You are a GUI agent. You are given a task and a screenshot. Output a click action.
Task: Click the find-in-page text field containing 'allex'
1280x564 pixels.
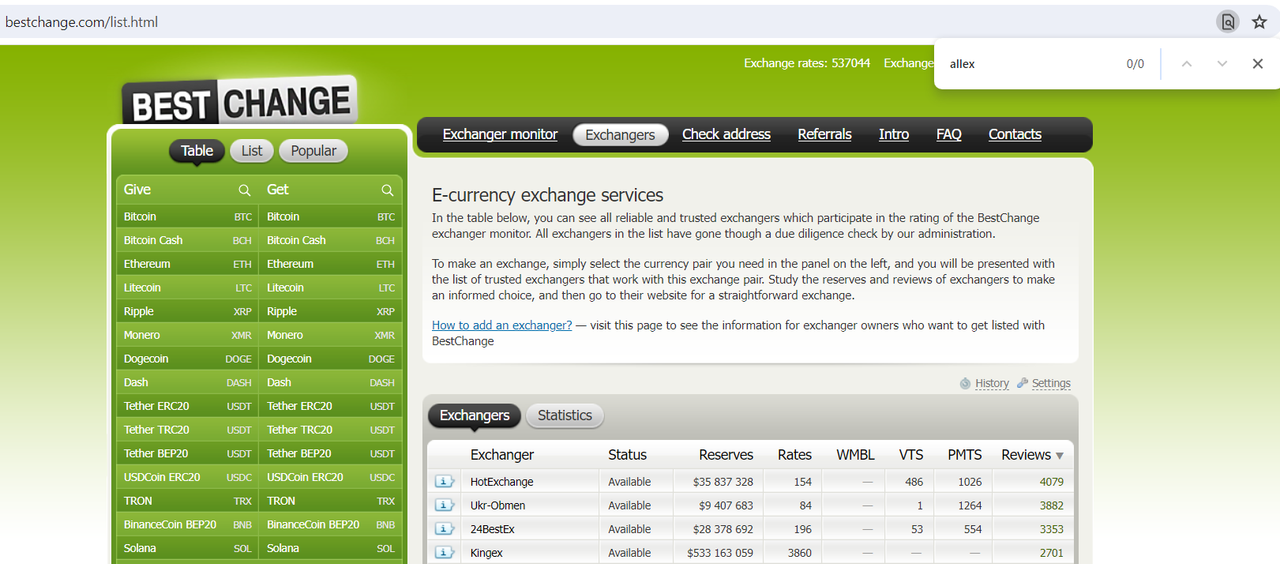click(x=1030, y=64)
